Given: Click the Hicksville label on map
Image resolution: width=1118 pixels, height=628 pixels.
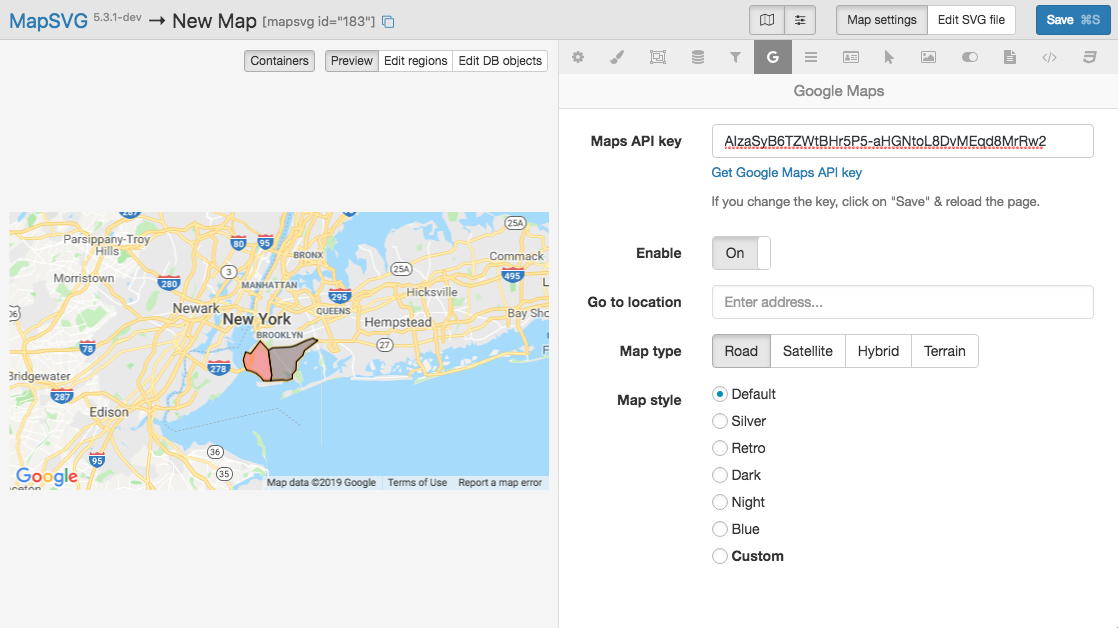Looking at the screenshot, I should click(x=432, y=292).
